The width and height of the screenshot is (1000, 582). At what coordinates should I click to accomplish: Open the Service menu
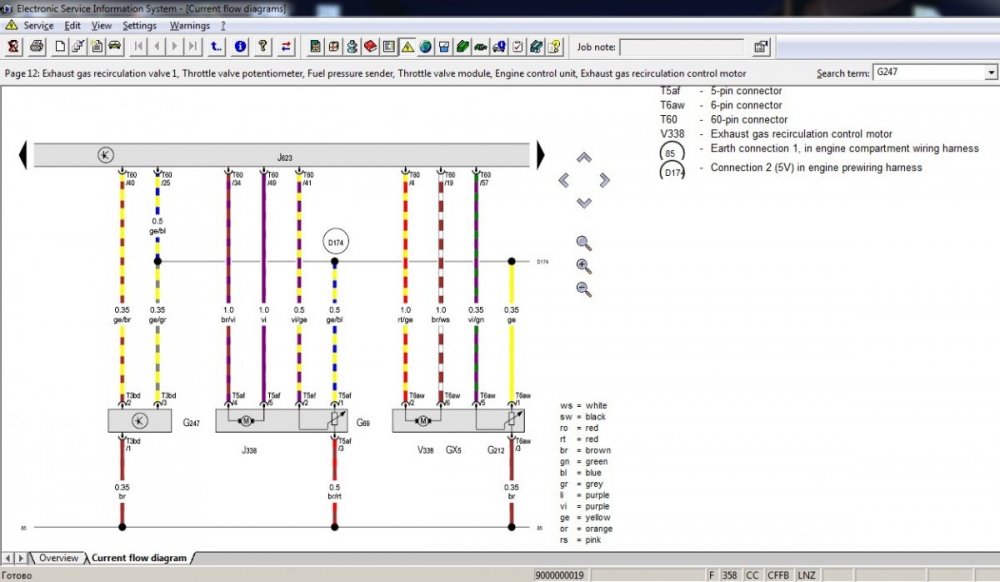(38, 25)
